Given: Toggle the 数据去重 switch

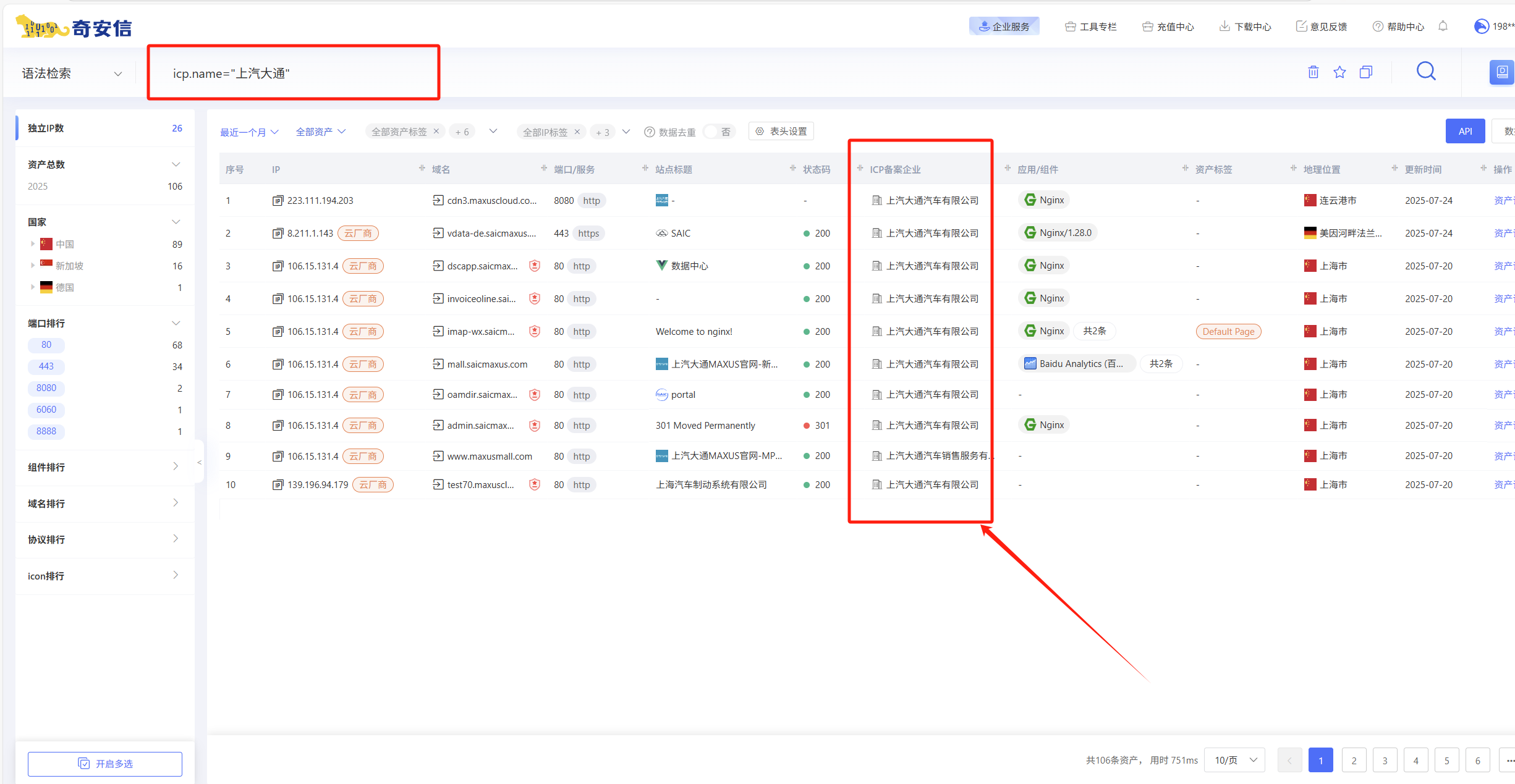Looking at the screenshot, I should coord(719,132).
